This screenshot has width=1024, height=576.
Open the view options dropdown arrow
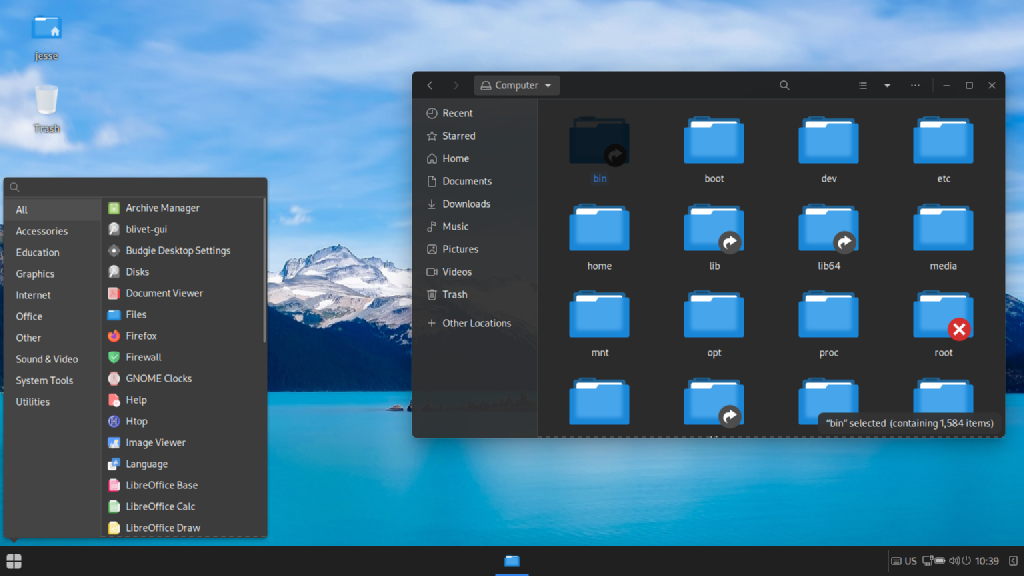pos(886,85)
